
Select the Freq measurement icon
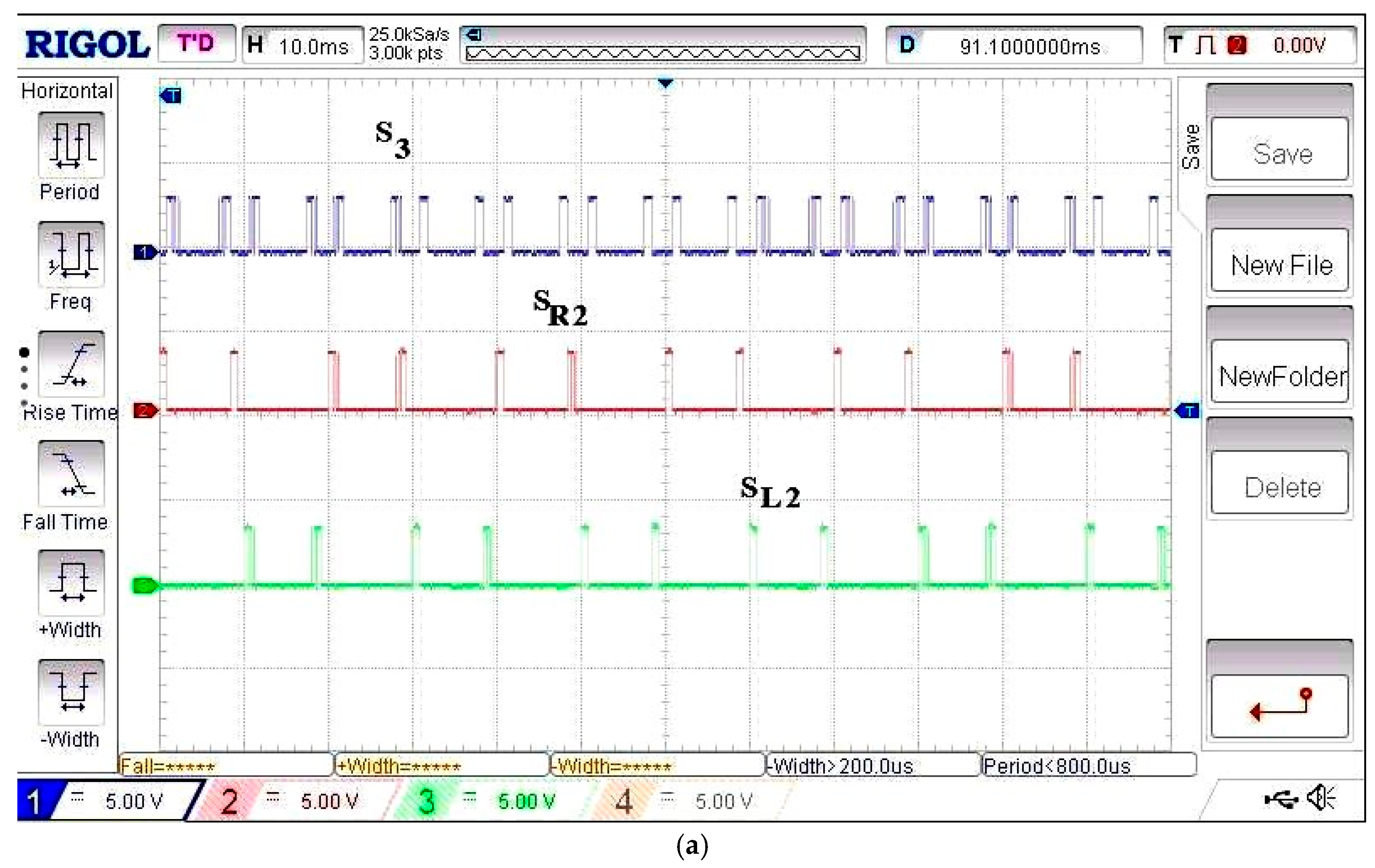71,254
